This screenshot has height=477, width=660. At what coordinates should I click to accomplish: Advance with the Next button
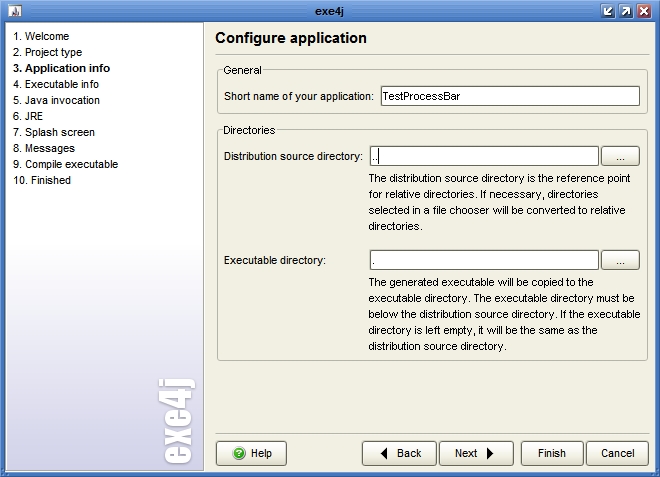[476, 453]
